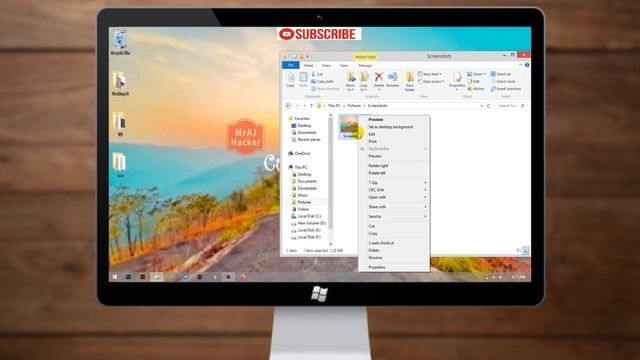Image resolution: width=640 pixels, height=360 pixels.
Task: Switch to large icons view in status bar
Action: 526,251
